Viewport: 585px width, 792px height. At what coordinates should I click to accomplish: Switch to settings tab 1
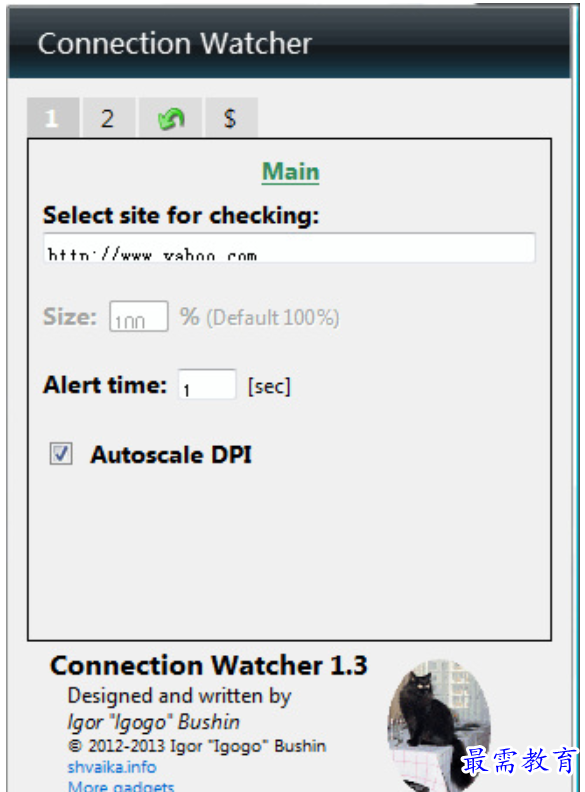click(x=53, y=118)
